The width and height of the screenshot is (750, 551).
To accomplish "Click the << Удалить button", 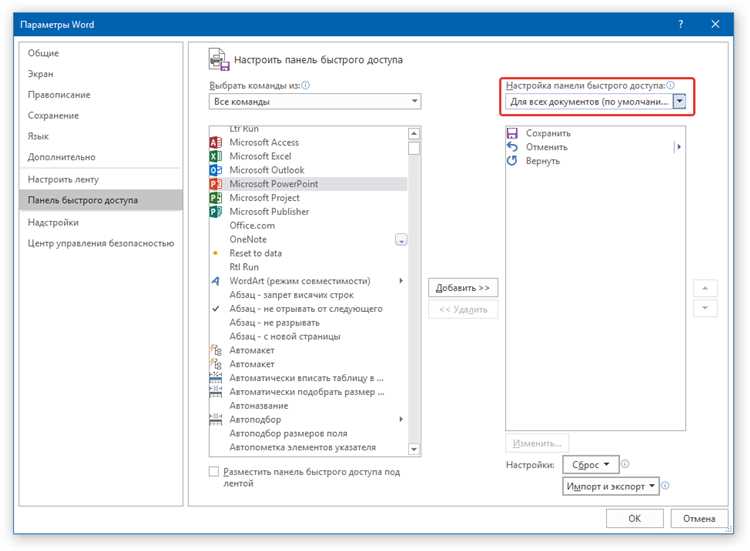I will click(463, 309).
